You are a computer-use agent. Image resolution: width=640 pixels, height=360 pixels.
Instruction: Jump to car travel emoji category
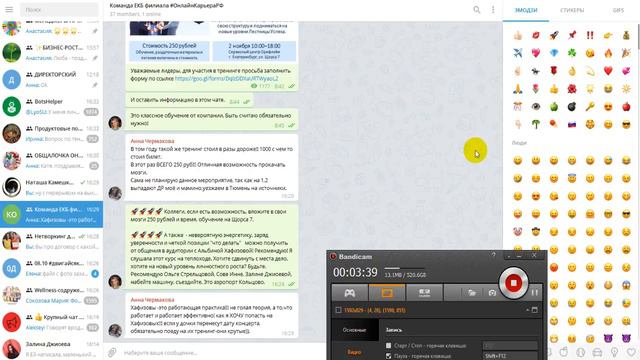[x=597, y=352]
